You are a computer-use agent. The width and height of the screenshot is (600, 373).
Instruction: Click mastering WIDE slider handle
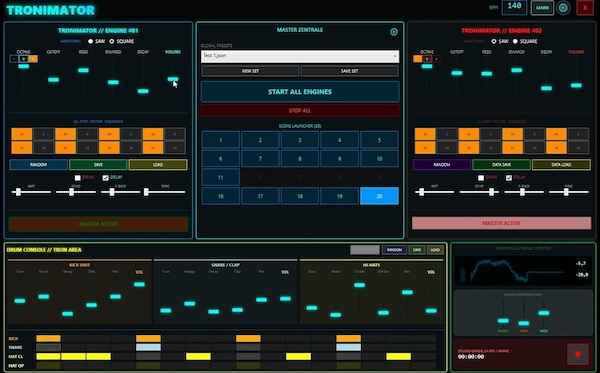coord(544,313)
